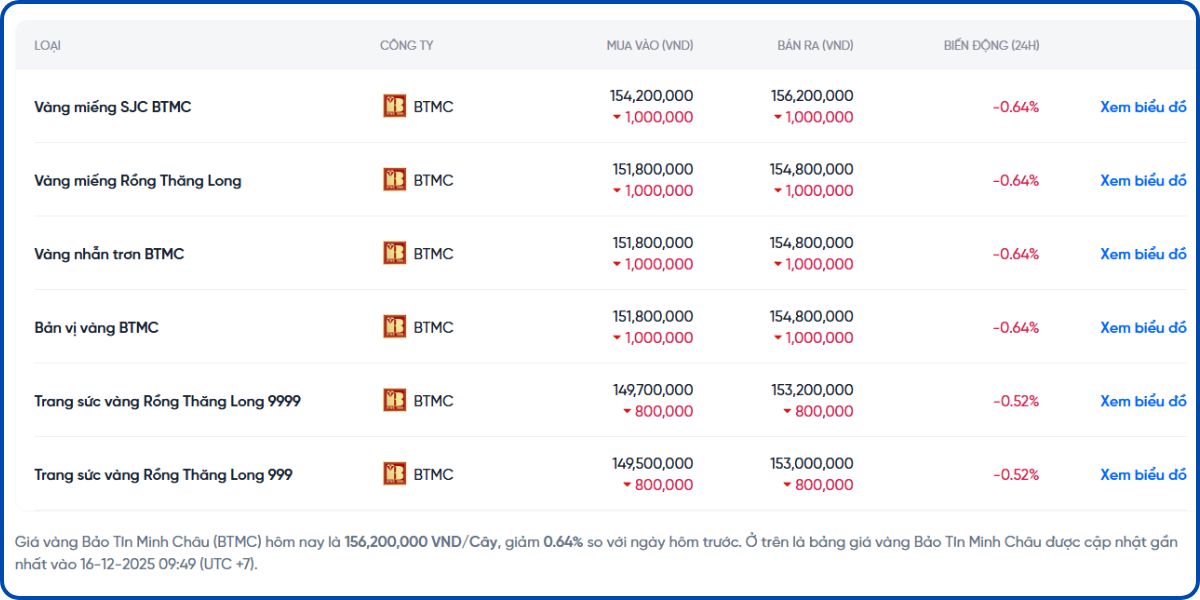Click the CÔNG TY column header
Viewport: 1200px width, 600px height.
tap(406, 46)
